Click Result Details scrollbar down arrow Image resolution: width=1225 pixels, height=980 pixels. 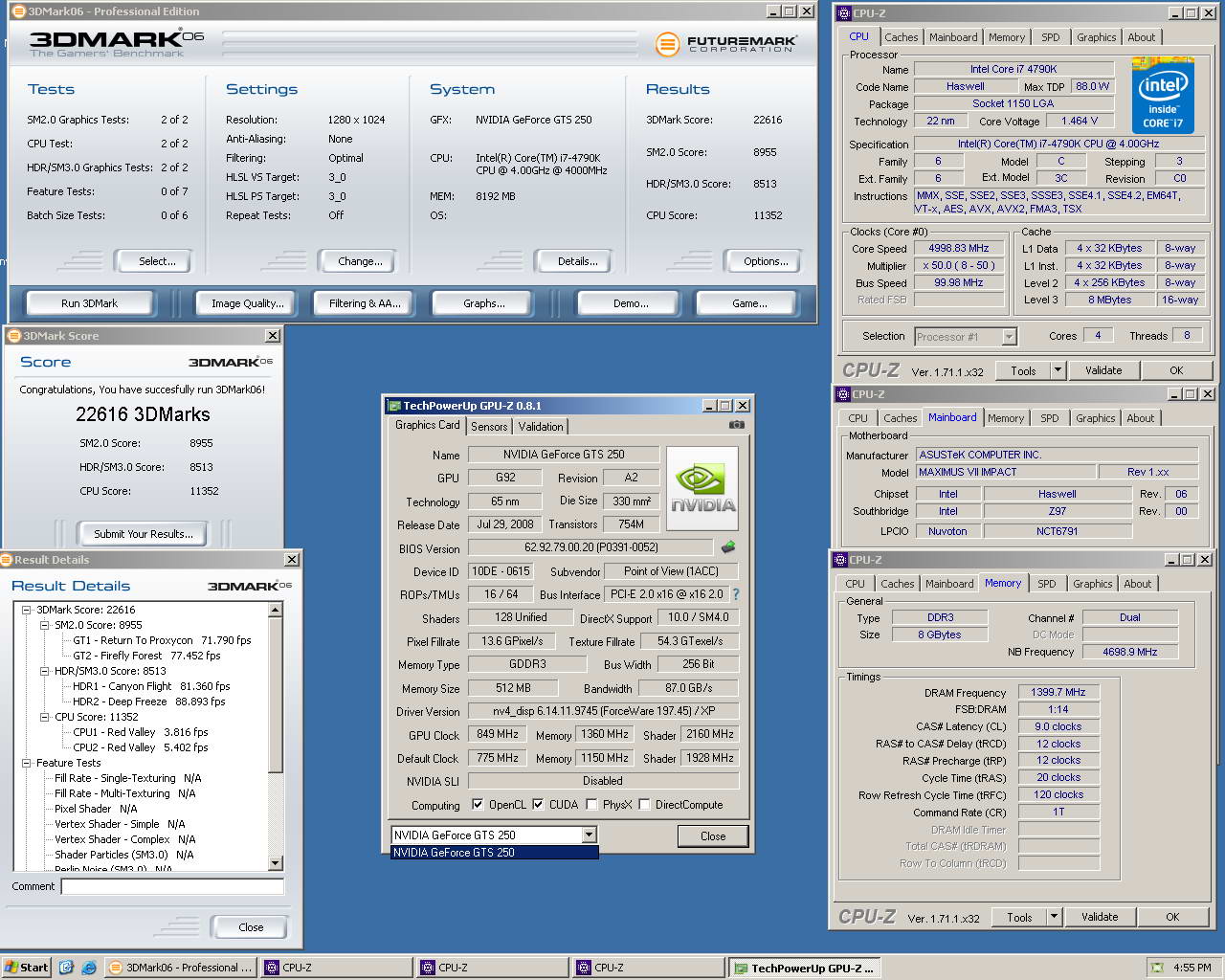pyautogui.click(x=276, y=863)
